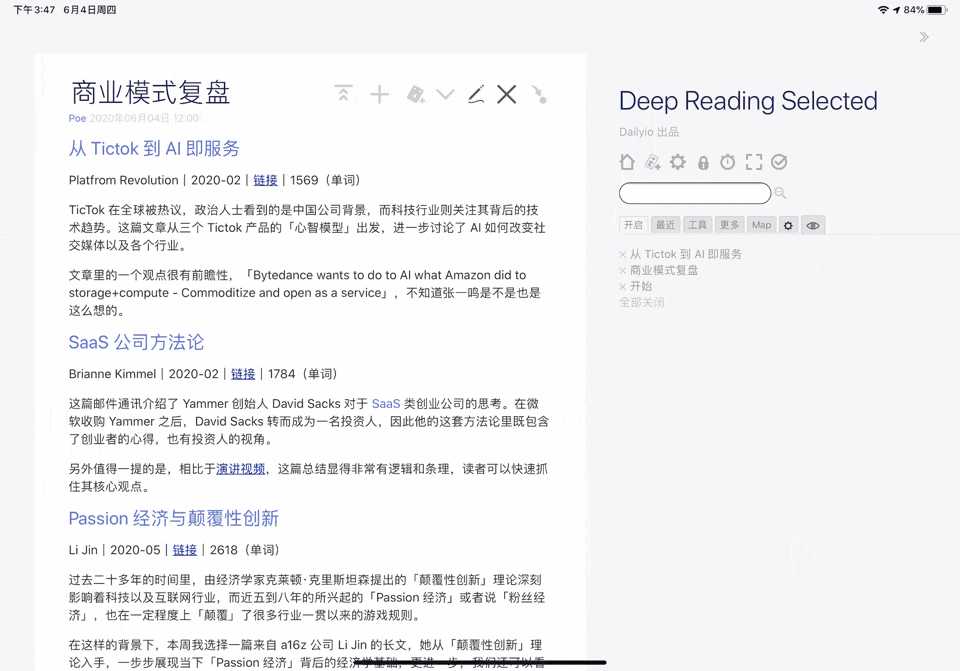960x671 pixels.
Task: Click the new journal icon in sidebar
Action: click(653, 162)
